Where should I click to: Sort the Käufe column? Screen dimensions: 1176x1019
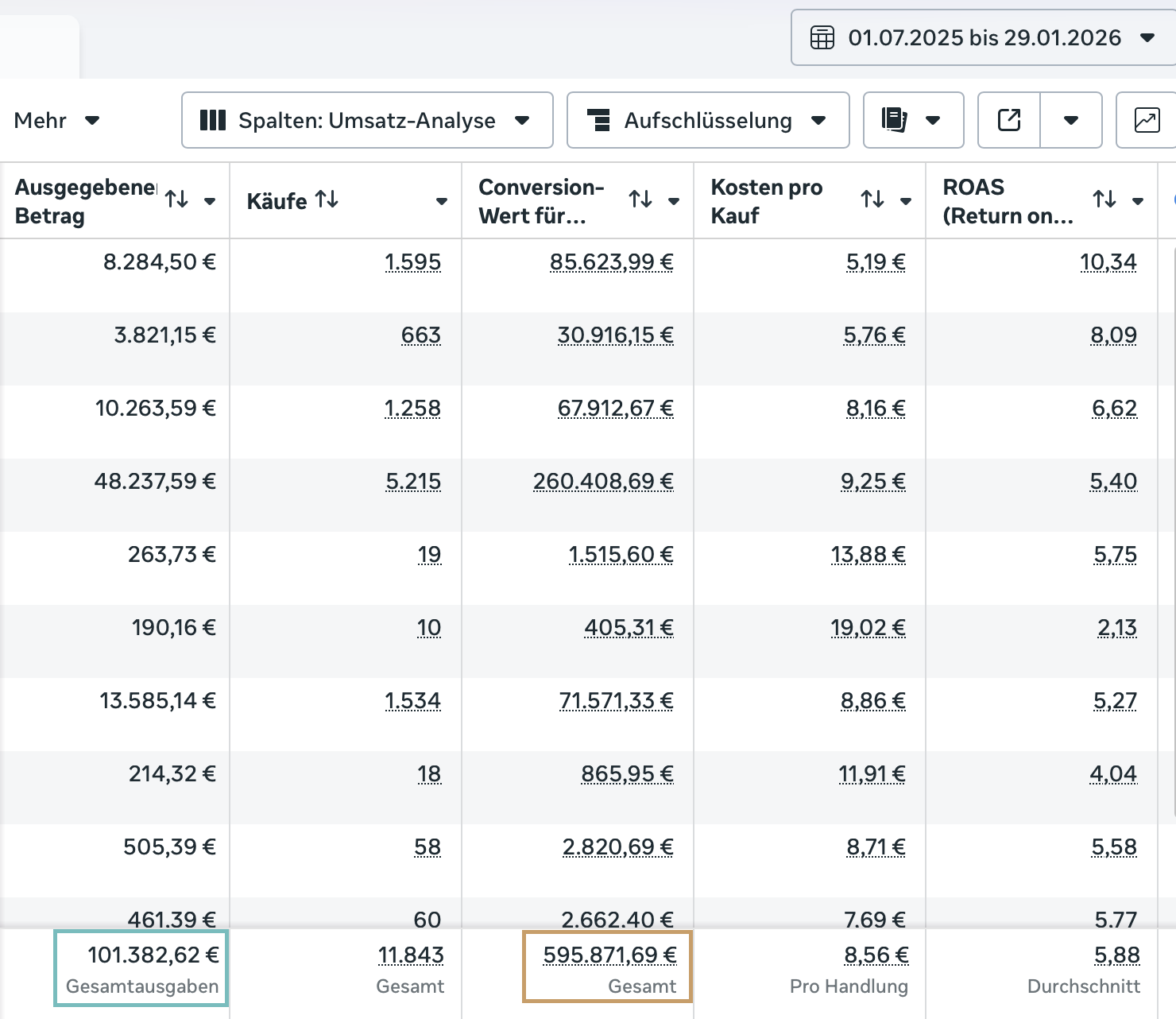[x=327, y=200]
